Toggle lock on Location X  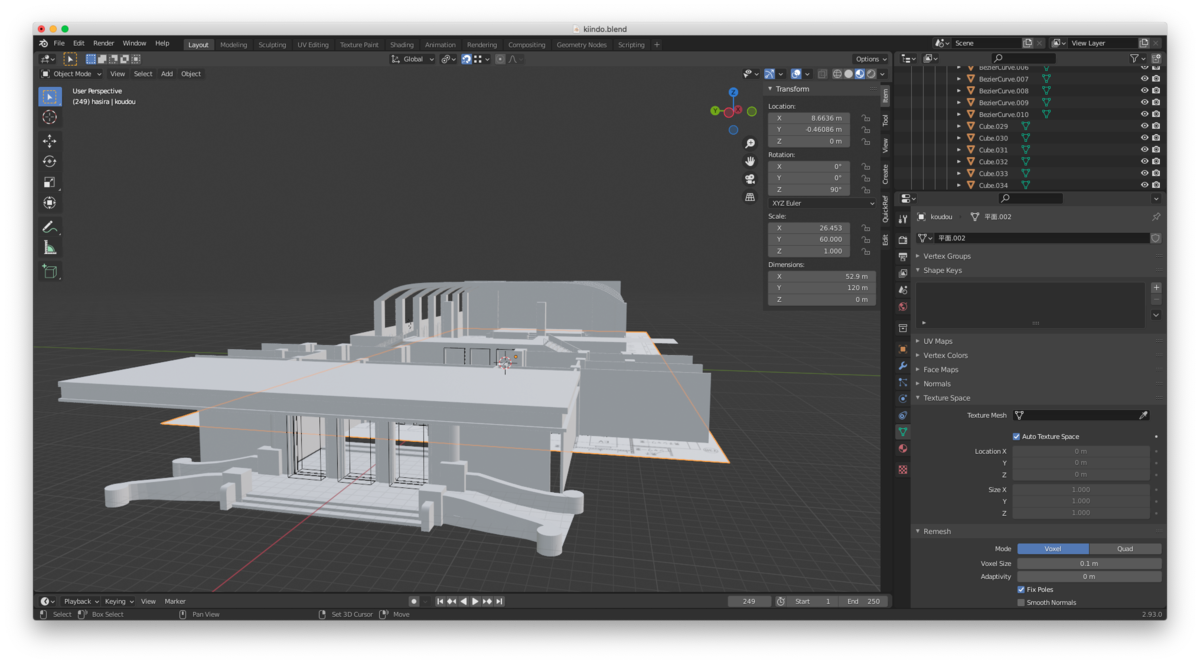(866, 118)
